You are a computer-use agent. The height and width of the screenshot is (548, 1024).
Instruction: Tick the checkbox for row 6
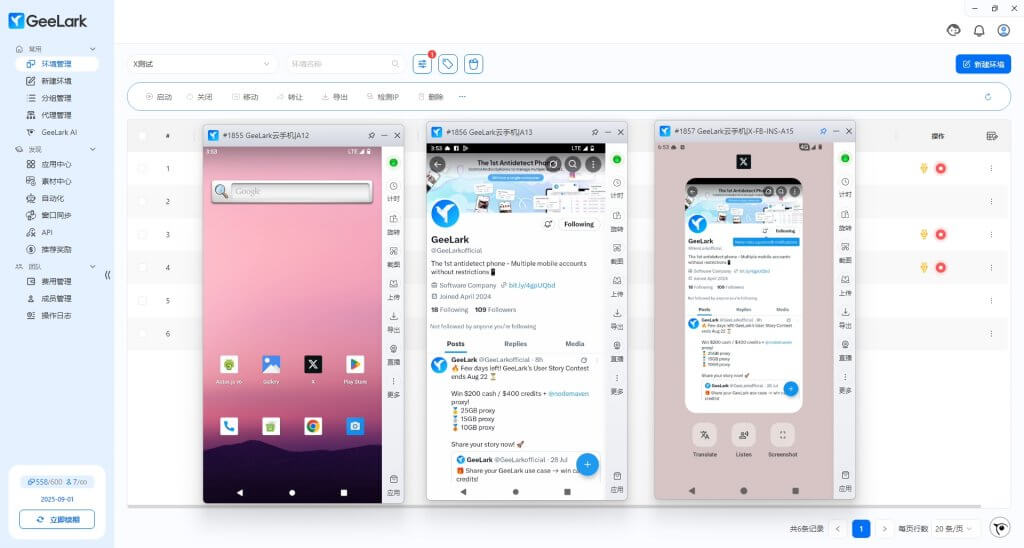(x=142, y=333)
